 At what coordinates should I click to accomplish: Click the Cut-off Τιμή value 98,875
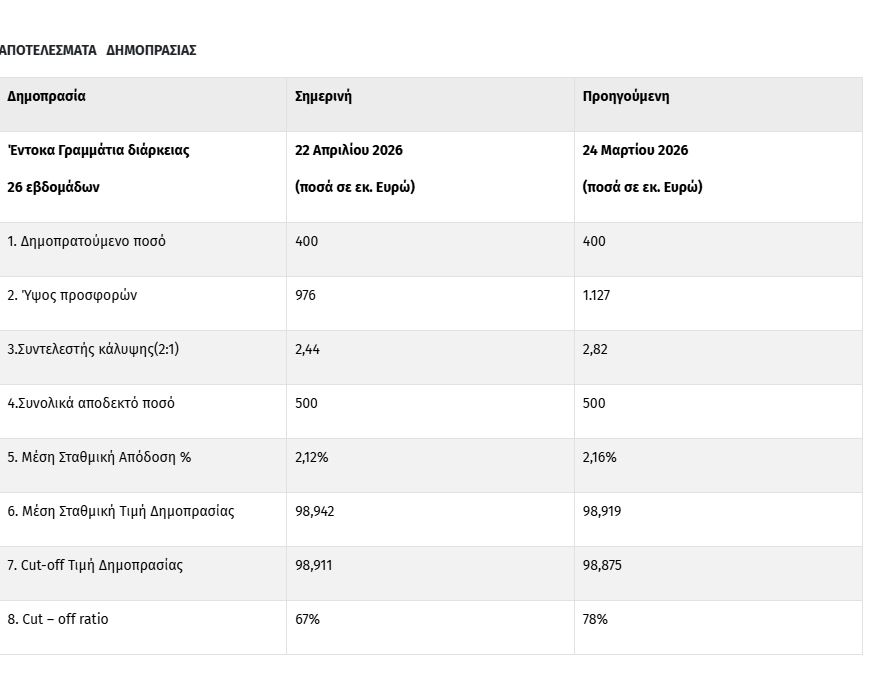(602, 565)
